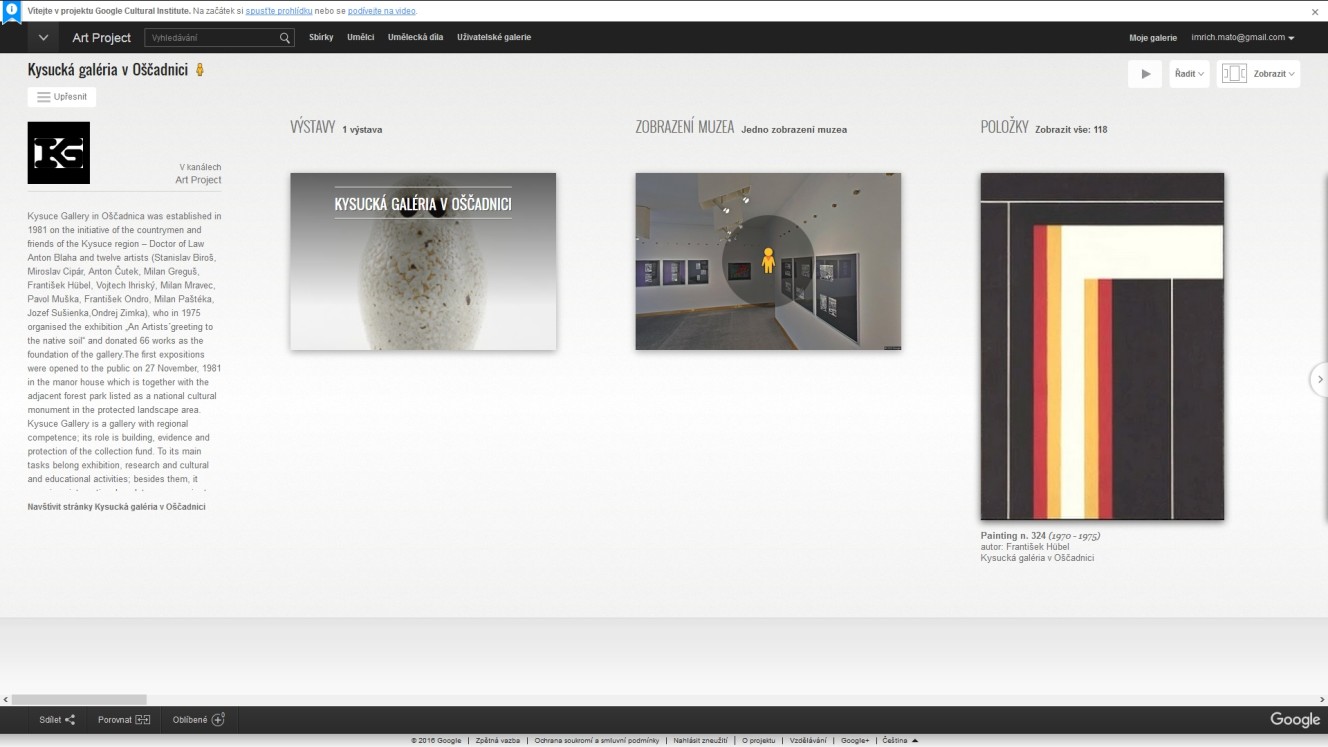Click pegman in museum view thumbnail

pyautogui.click(x=768, y=260)
